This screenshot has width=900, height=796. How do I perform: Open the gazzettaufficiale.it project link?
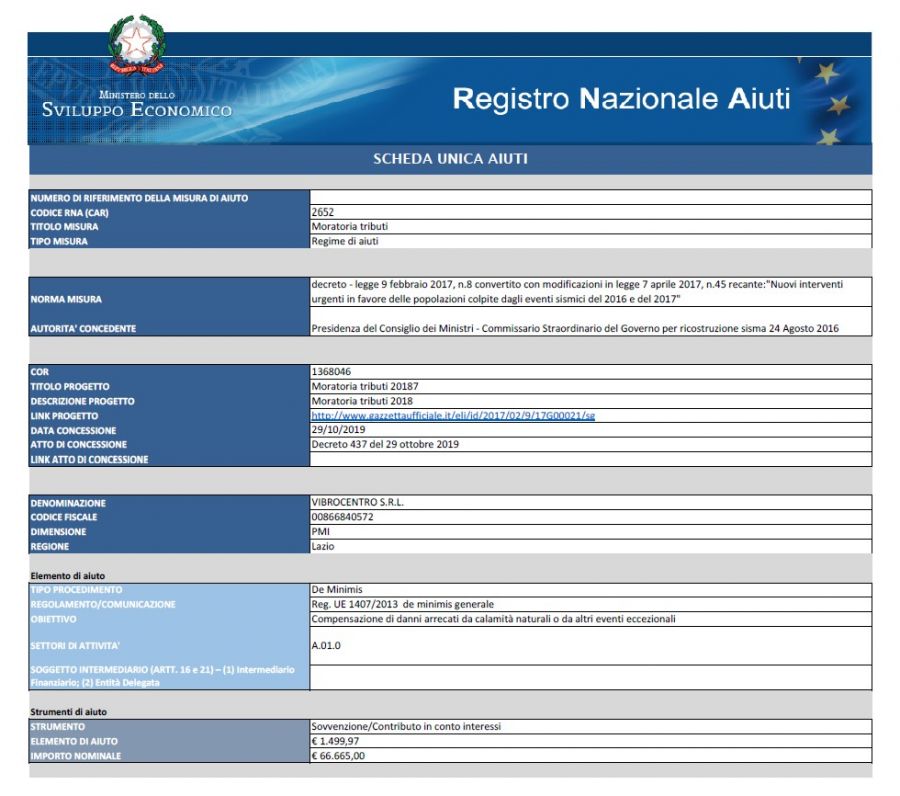tap(453, 416)
